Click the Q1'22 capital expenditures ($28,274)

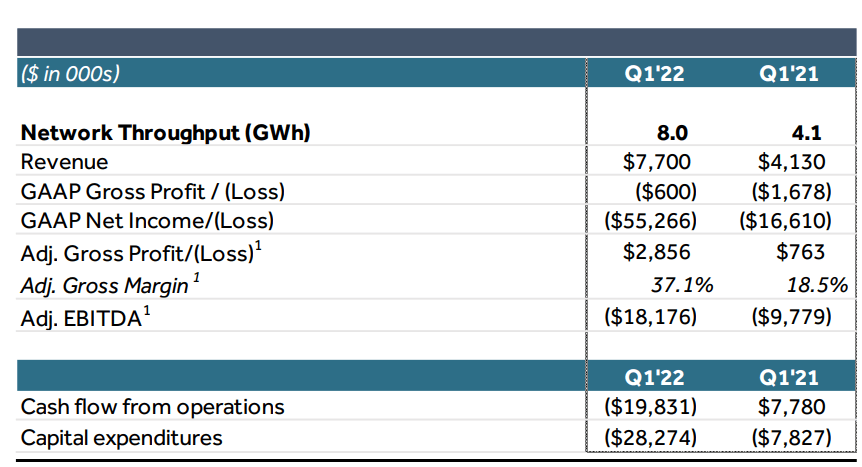(650, 438)
